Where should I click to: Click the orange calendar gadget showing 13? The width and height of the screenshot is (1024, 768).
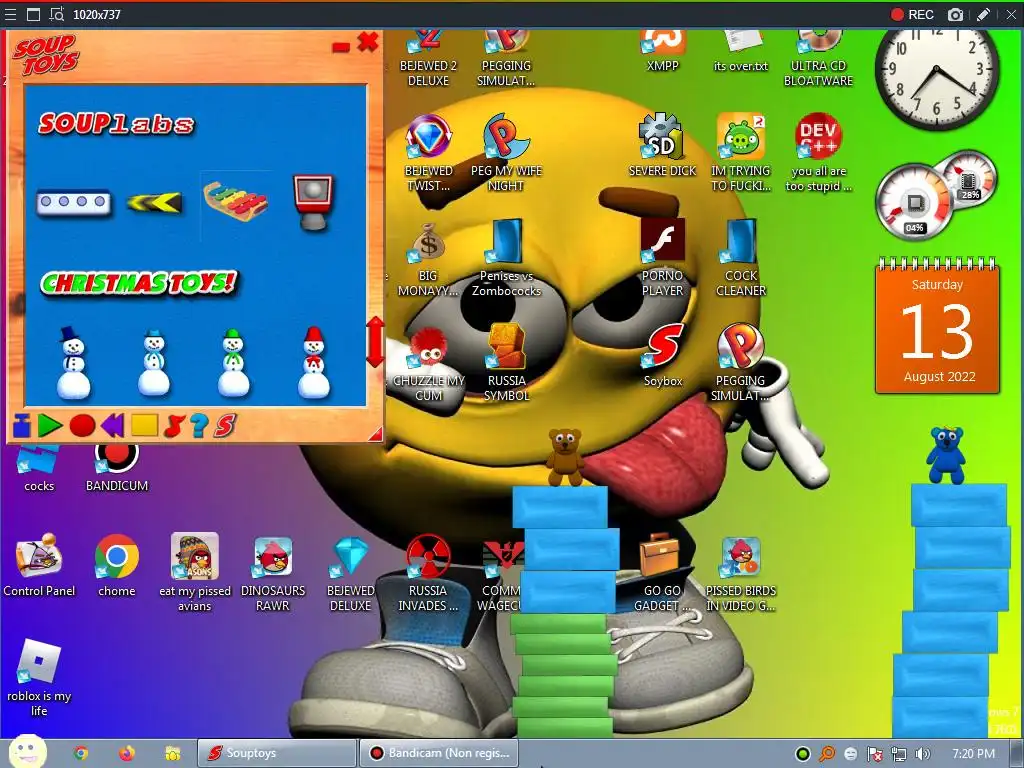tap(937, 327)
